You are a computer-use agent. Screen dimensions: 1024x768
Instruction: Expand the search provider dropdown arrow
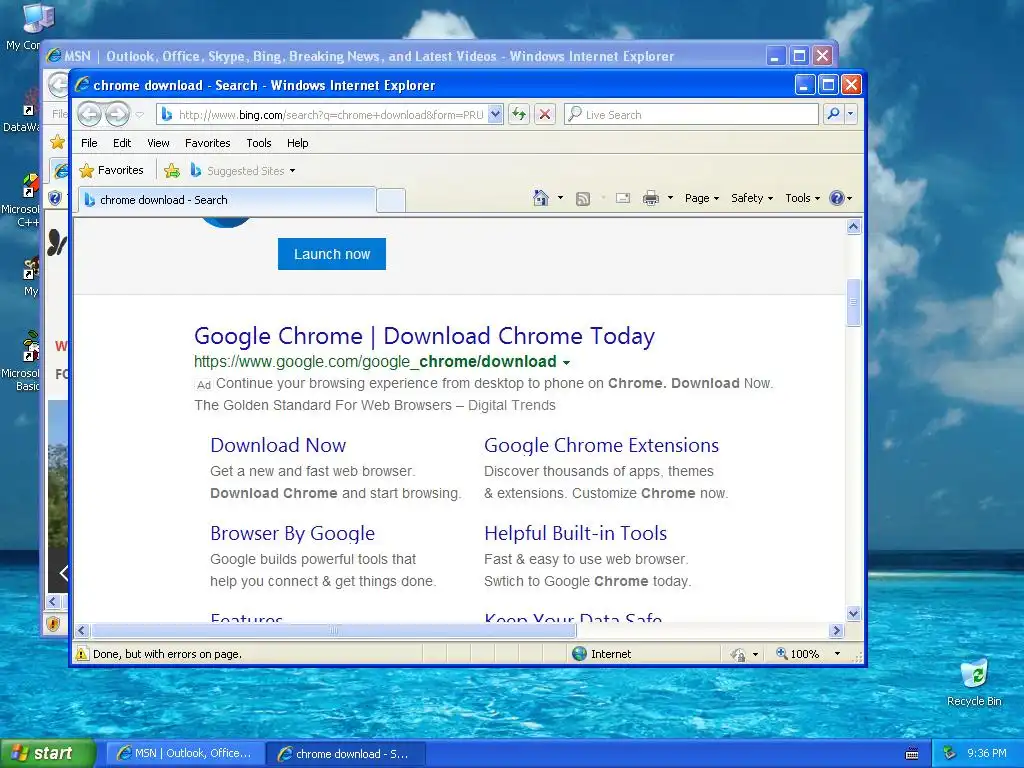(x=850, y=114)
